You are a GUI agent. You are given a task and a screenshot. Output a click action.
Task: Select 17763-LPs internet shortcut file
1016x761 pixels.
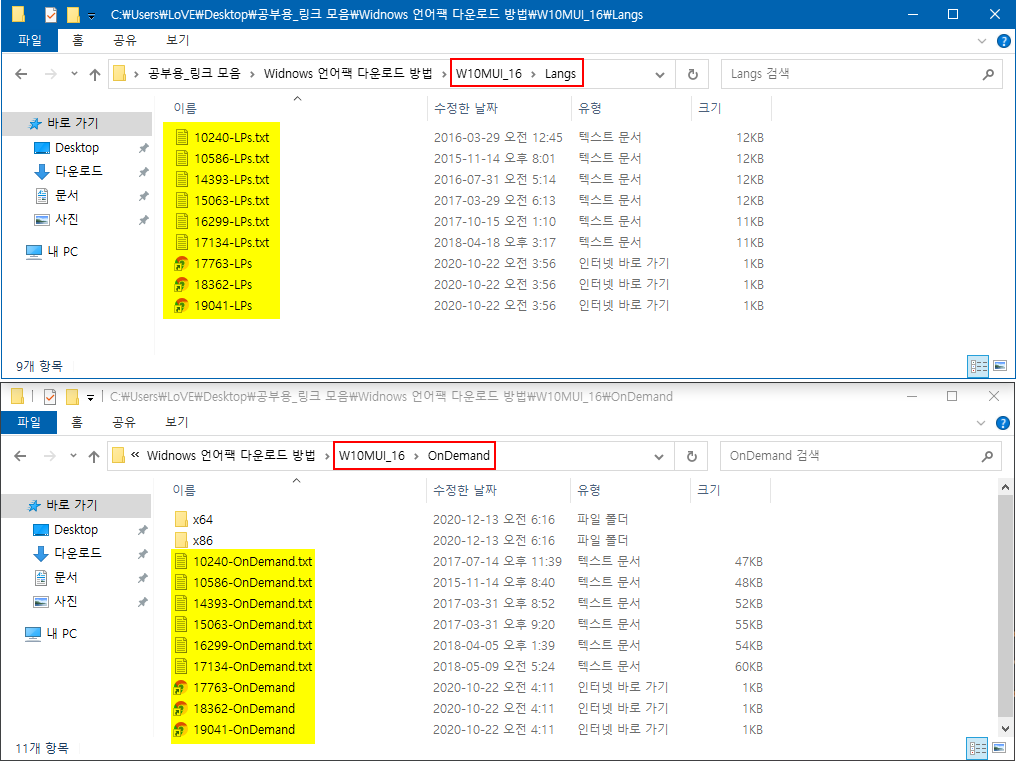[223, 264]
